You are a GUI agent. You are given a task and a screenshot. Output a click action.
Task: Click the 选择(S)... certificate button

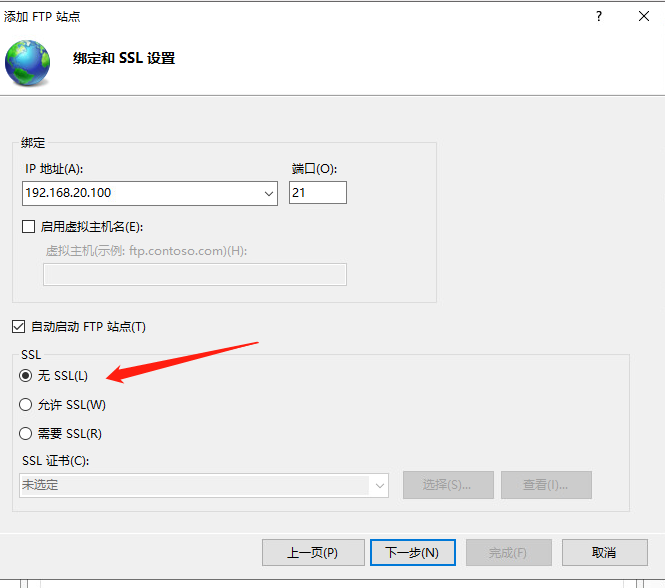448,484
